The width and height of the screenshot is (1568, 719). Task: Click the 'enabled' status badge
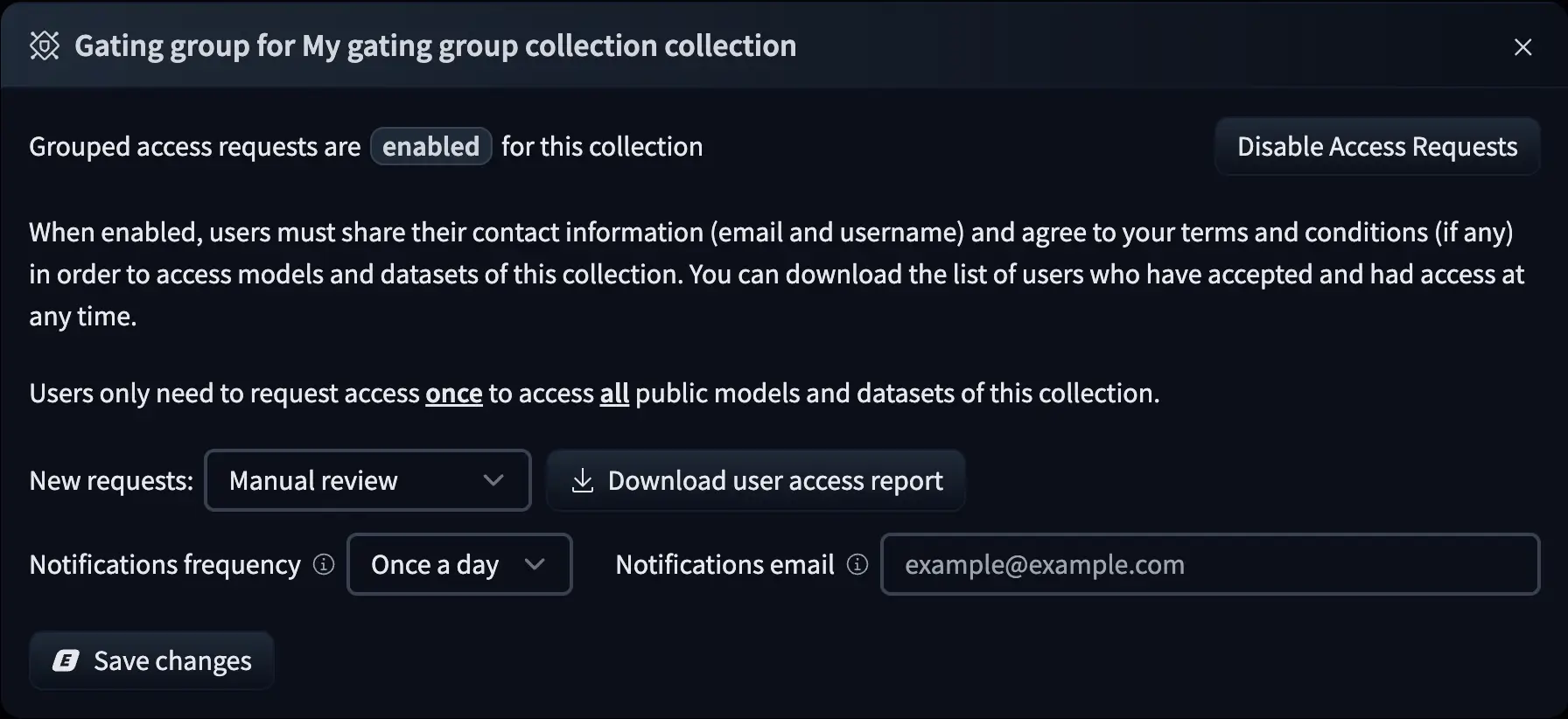430,146
